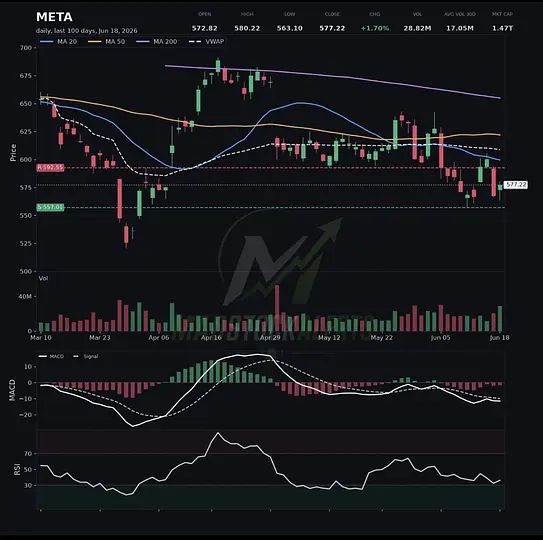Click the 650 price axis tick
543x540 pixels.
pyautogui.click(x=26, y=104)
